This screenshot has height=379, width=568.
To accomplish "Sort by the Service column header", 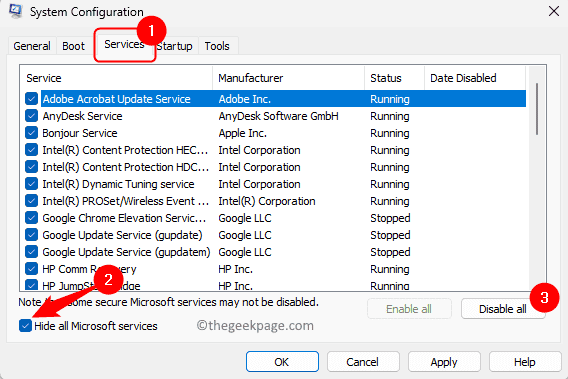I will tap(117, 78).
